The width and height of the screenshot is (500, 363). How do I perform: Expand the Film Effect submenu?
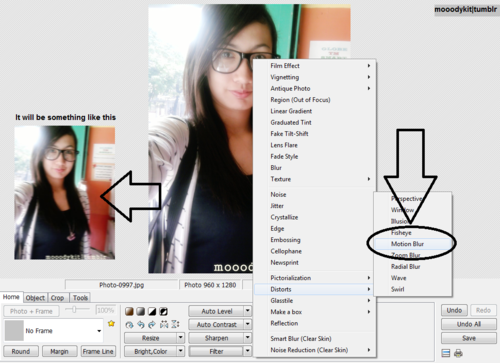[314, 66]
